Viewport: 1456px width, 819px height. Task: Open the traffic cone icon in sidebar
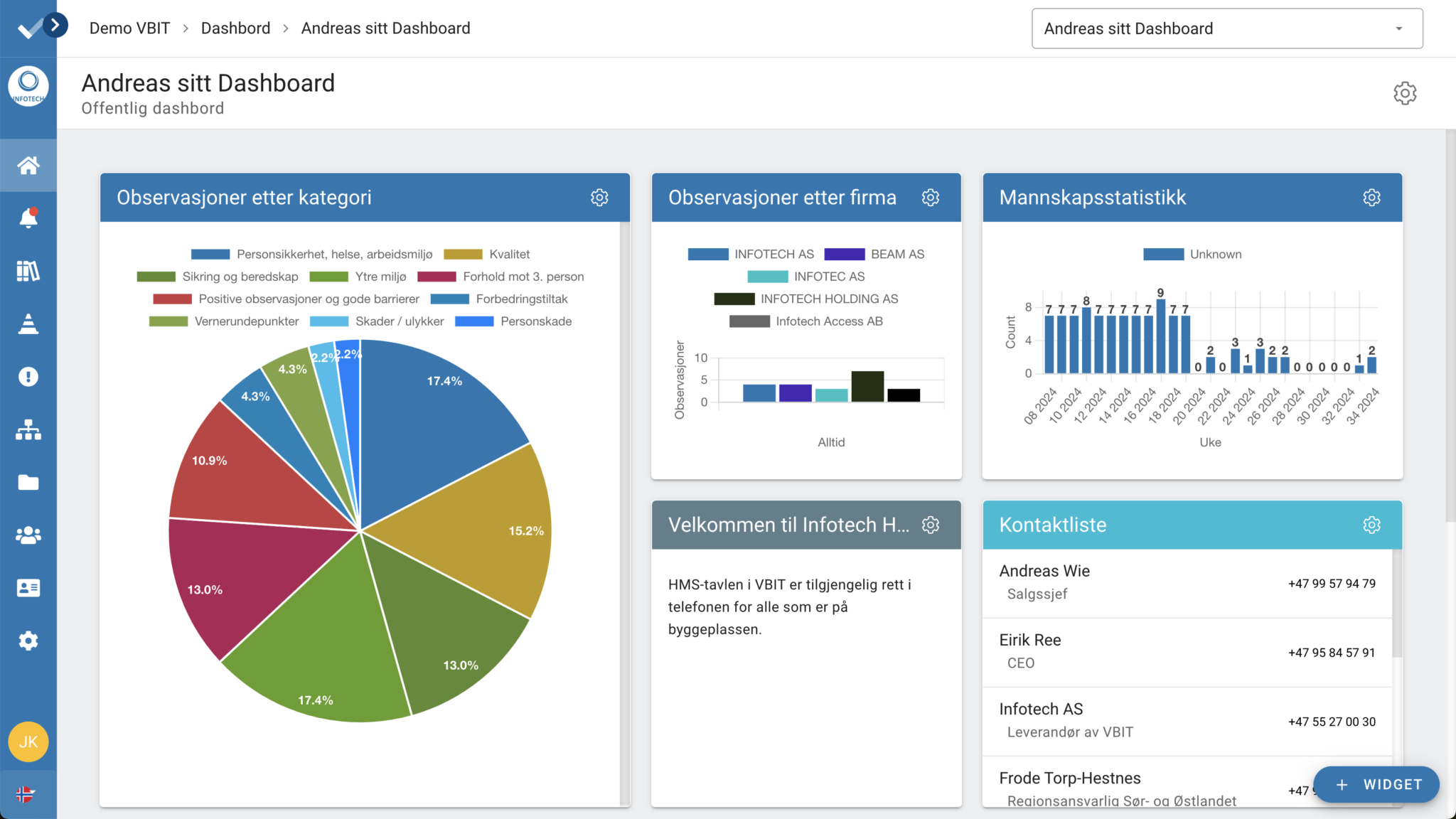(x=28, y=323)
